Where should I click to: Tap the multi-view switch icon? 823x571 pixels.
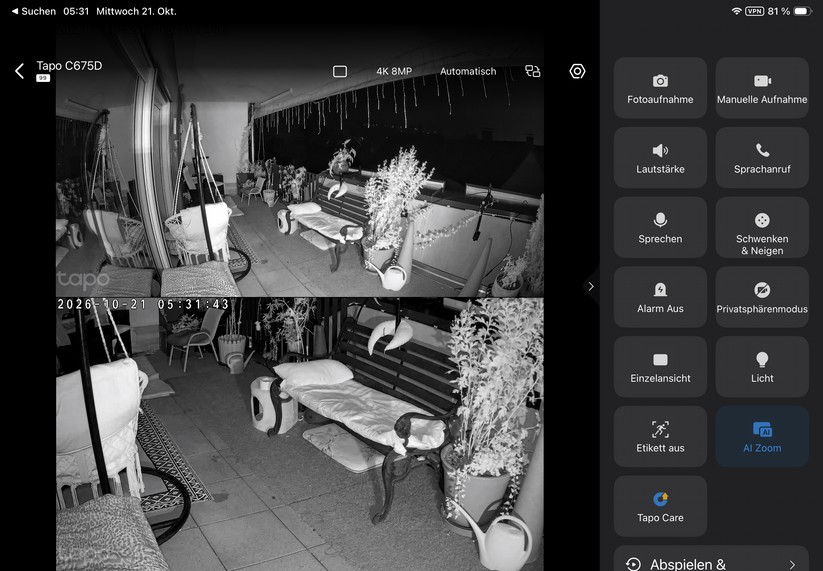pyautogui.click(x=533, y=71)
